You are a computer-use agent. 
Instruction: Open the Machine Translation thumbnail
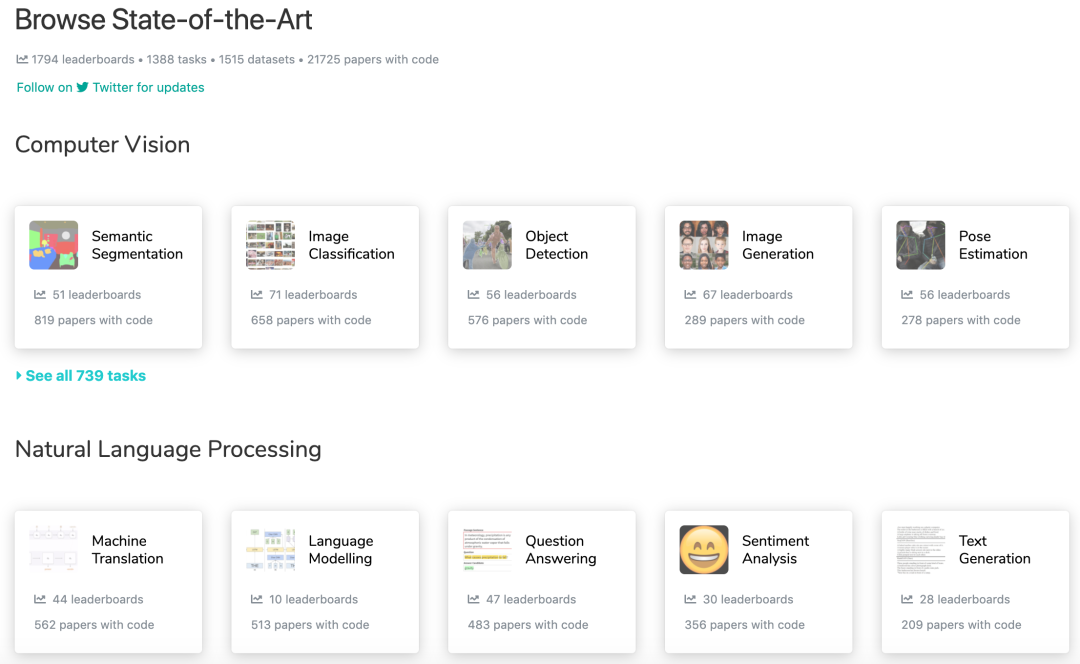[54, 550]
